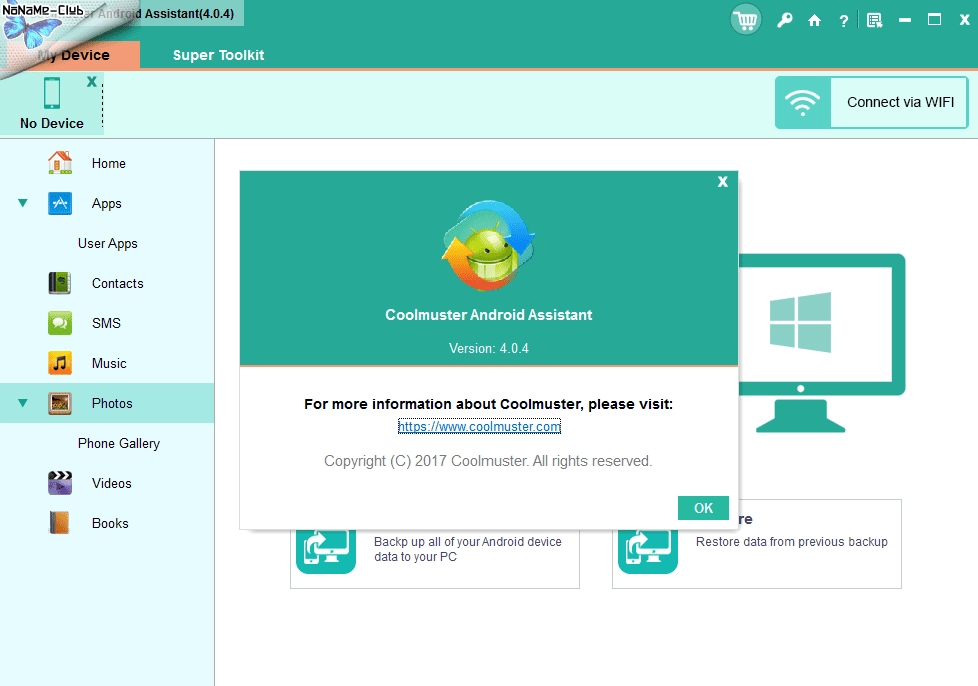Open the https://www.coolmuster.com link
The width and height of the screenshot is (978, 686).
479,427
